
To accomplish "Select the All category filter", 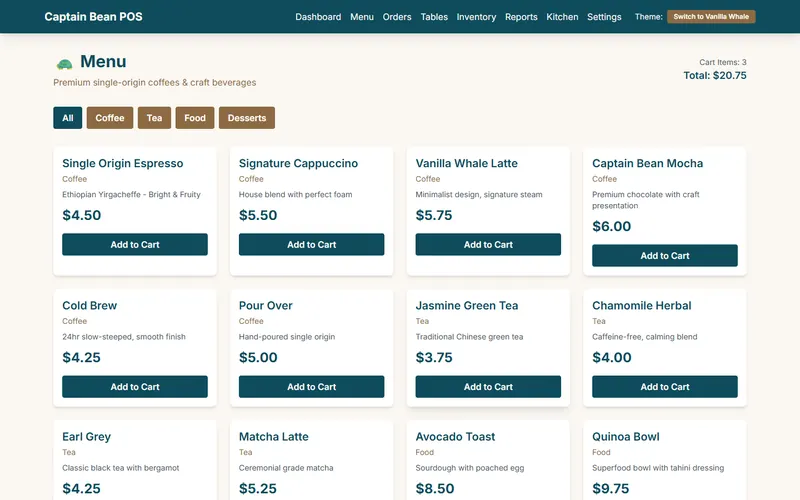I will click(67, 118).
